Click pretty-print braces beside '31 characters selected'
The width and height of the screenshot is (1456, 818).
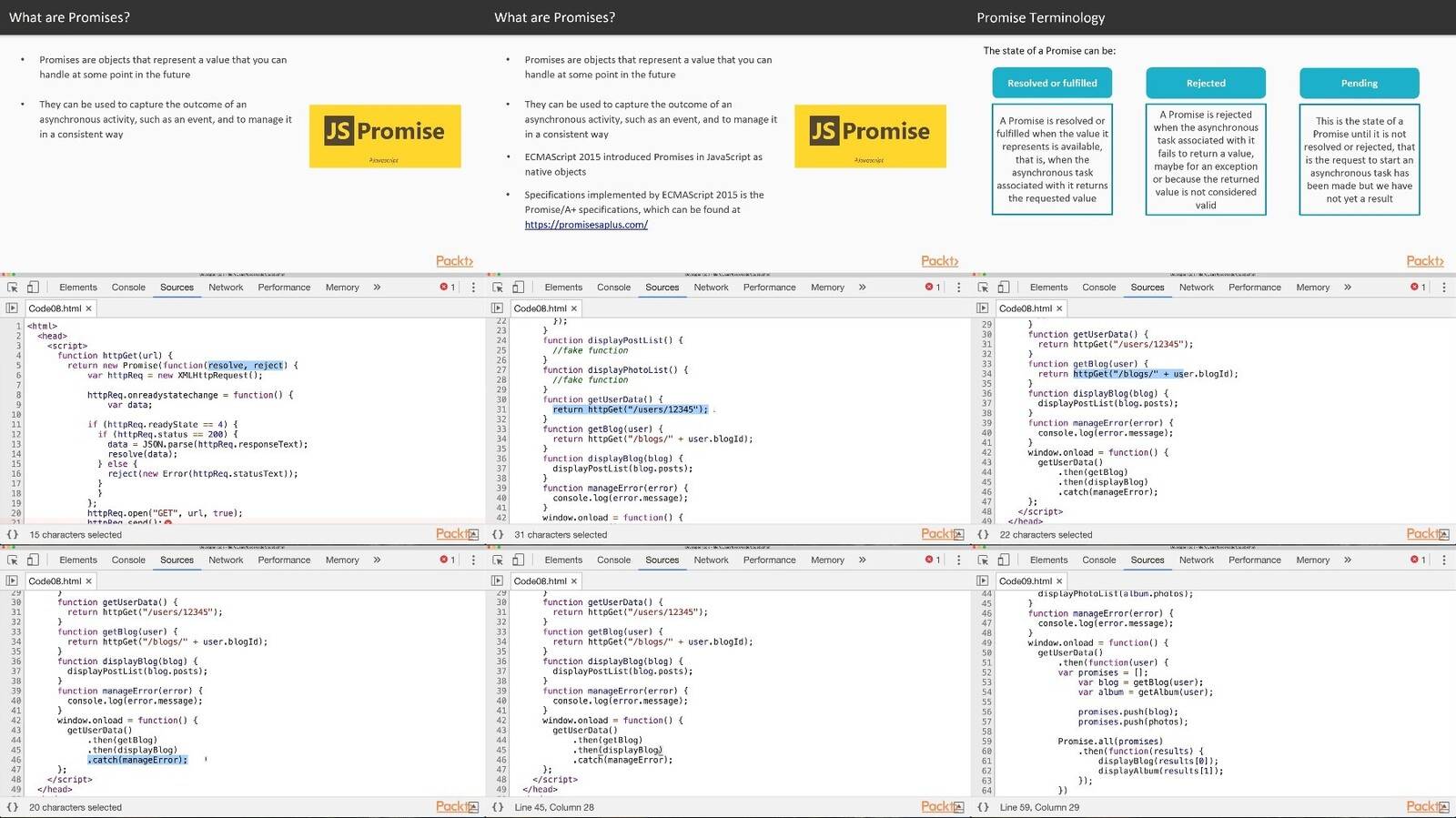[498, 535]
